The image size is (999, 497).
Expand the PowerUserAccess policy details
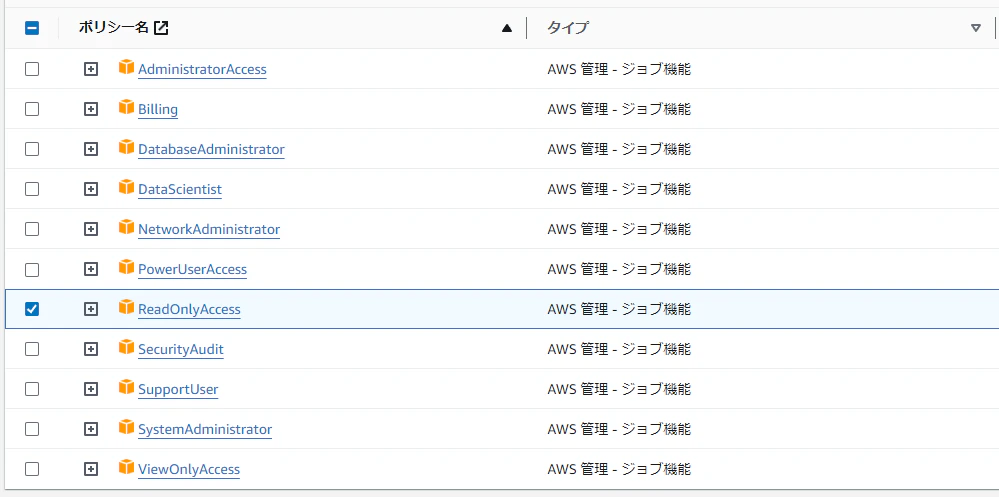91,269
